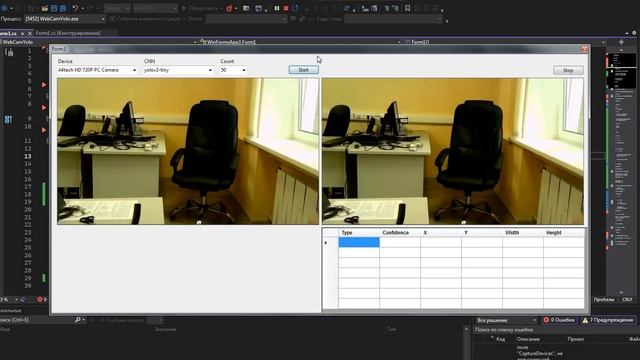This screenshot has height=360, width=640.
Task: Close the Form1 window
Action: click(584, 49)
